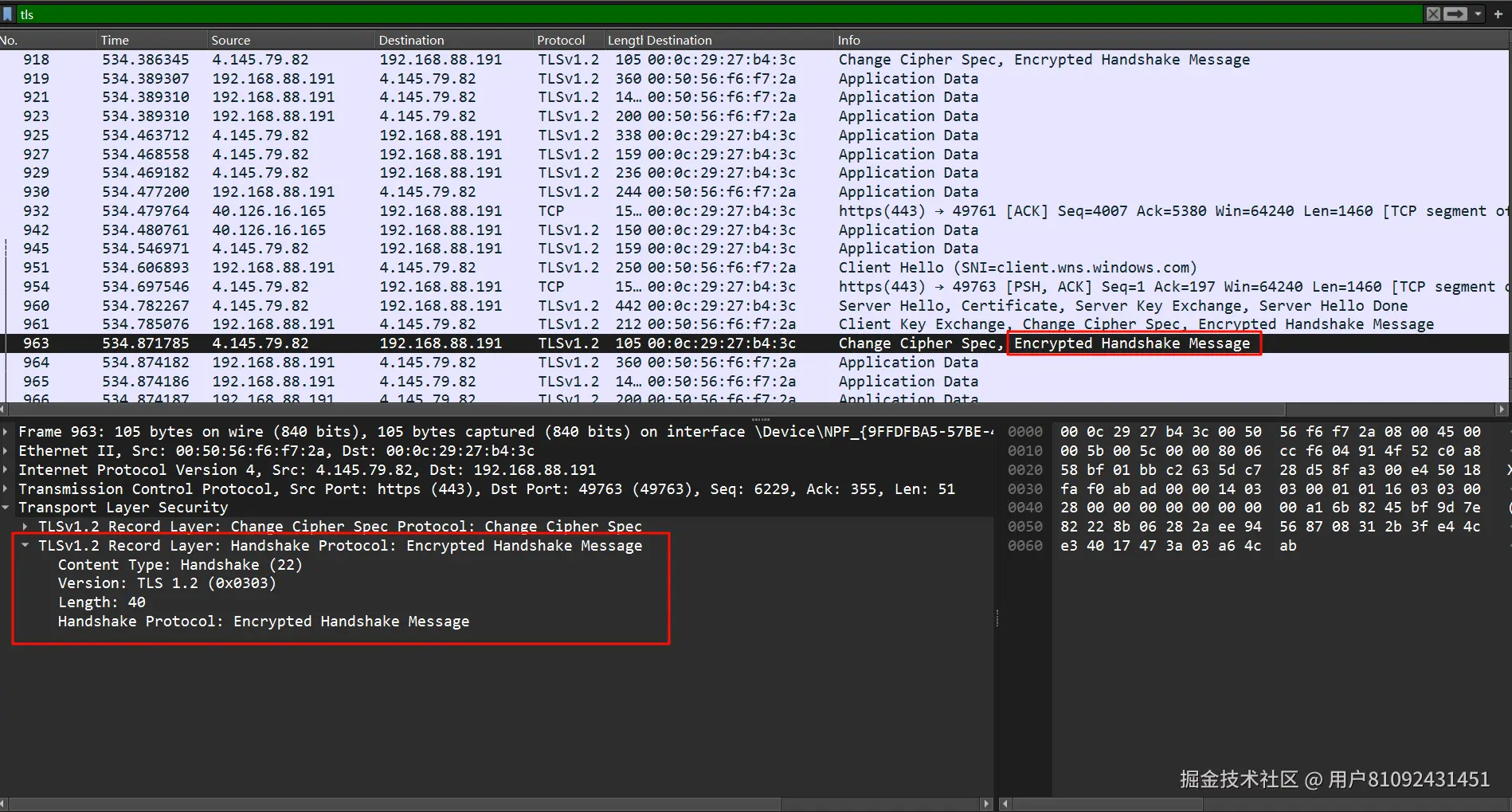Click hex offset 0000 in the bytes pane
The height and width of the screenshot is (812, 1512).
click(x=1025, y=432)
